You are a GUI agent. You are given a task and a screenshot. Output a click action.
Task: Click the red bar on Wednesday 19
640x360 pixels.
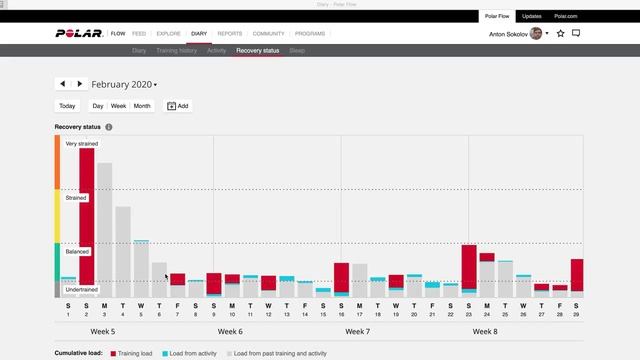tap(396, 281)
